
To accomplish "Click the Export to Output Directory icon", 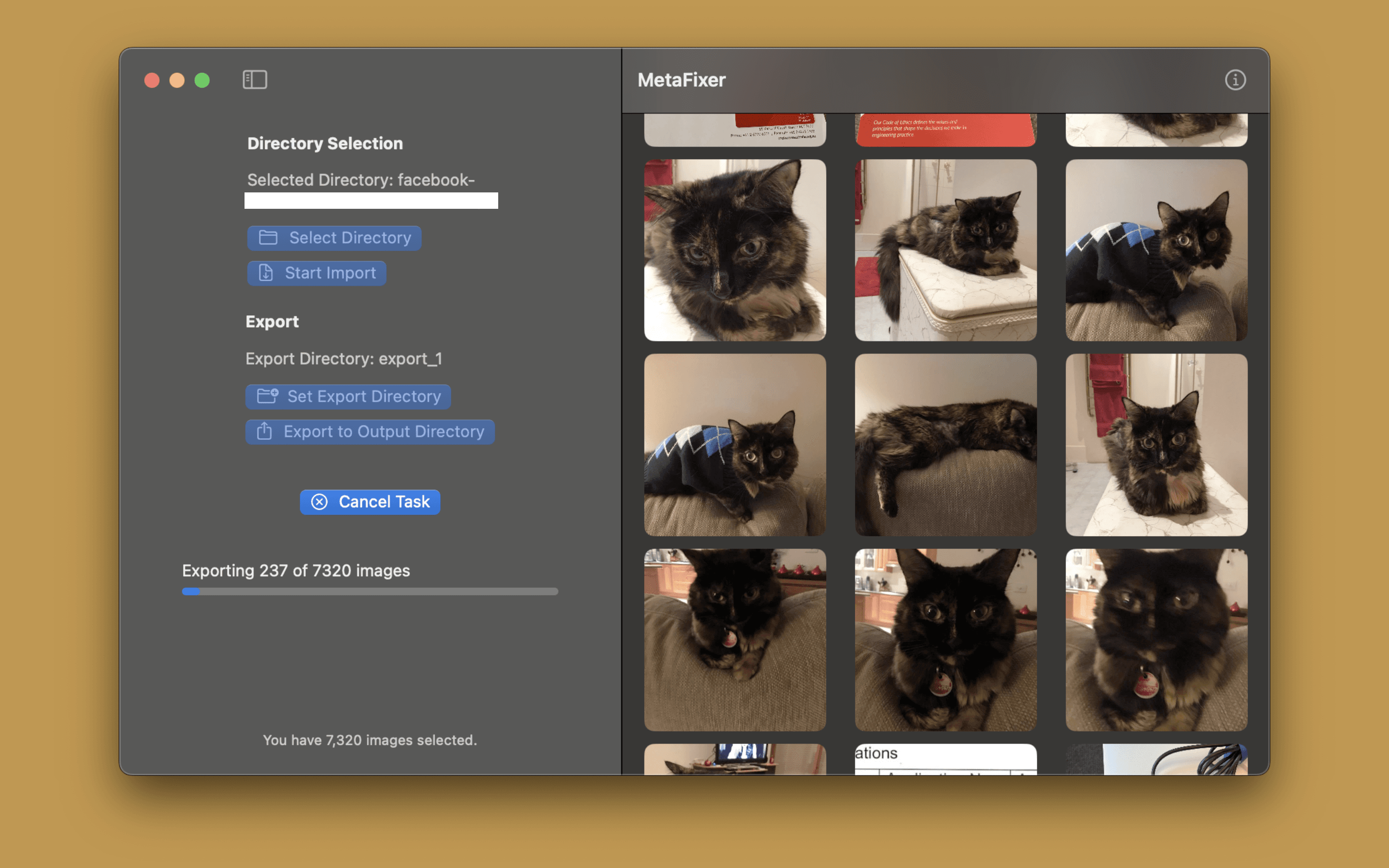I will (264, 431).
